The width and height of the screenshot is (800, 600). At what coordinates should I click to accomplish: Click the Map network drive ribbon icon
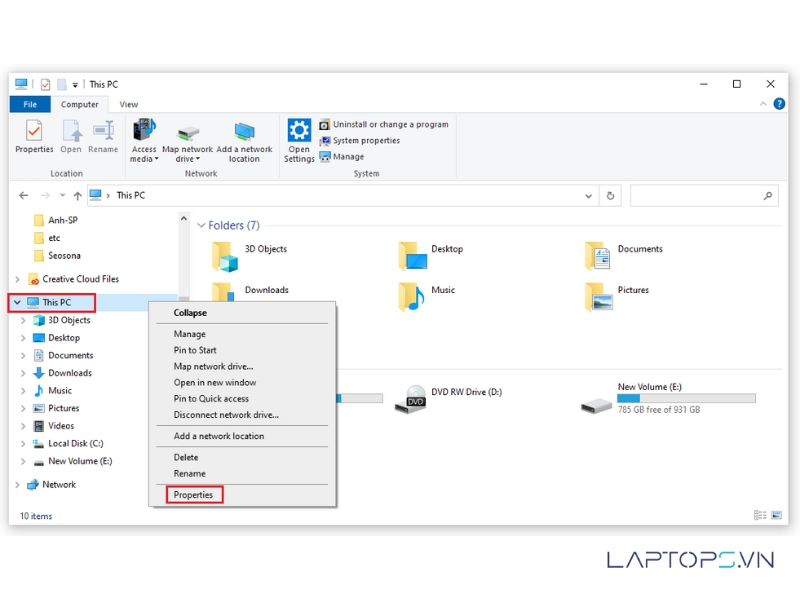187,132
